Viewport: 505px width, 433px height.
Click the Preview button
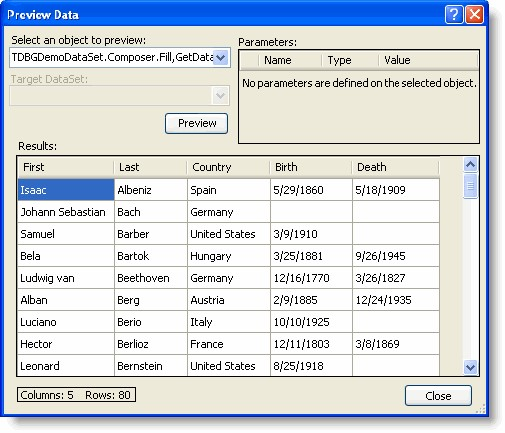click(x=196, y=123)
